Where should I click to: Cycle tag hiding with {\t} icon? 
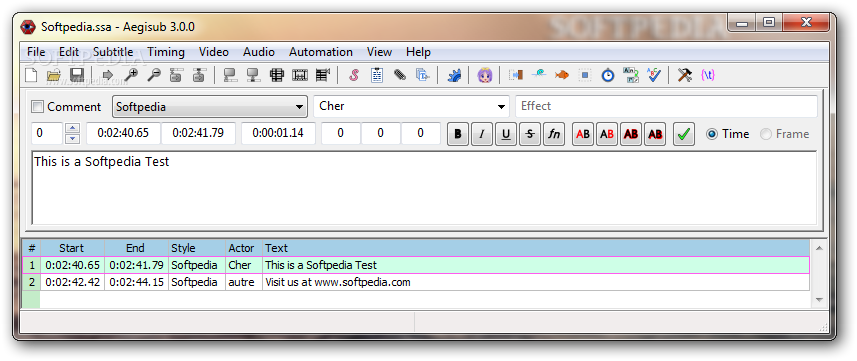tap(708, 75)
